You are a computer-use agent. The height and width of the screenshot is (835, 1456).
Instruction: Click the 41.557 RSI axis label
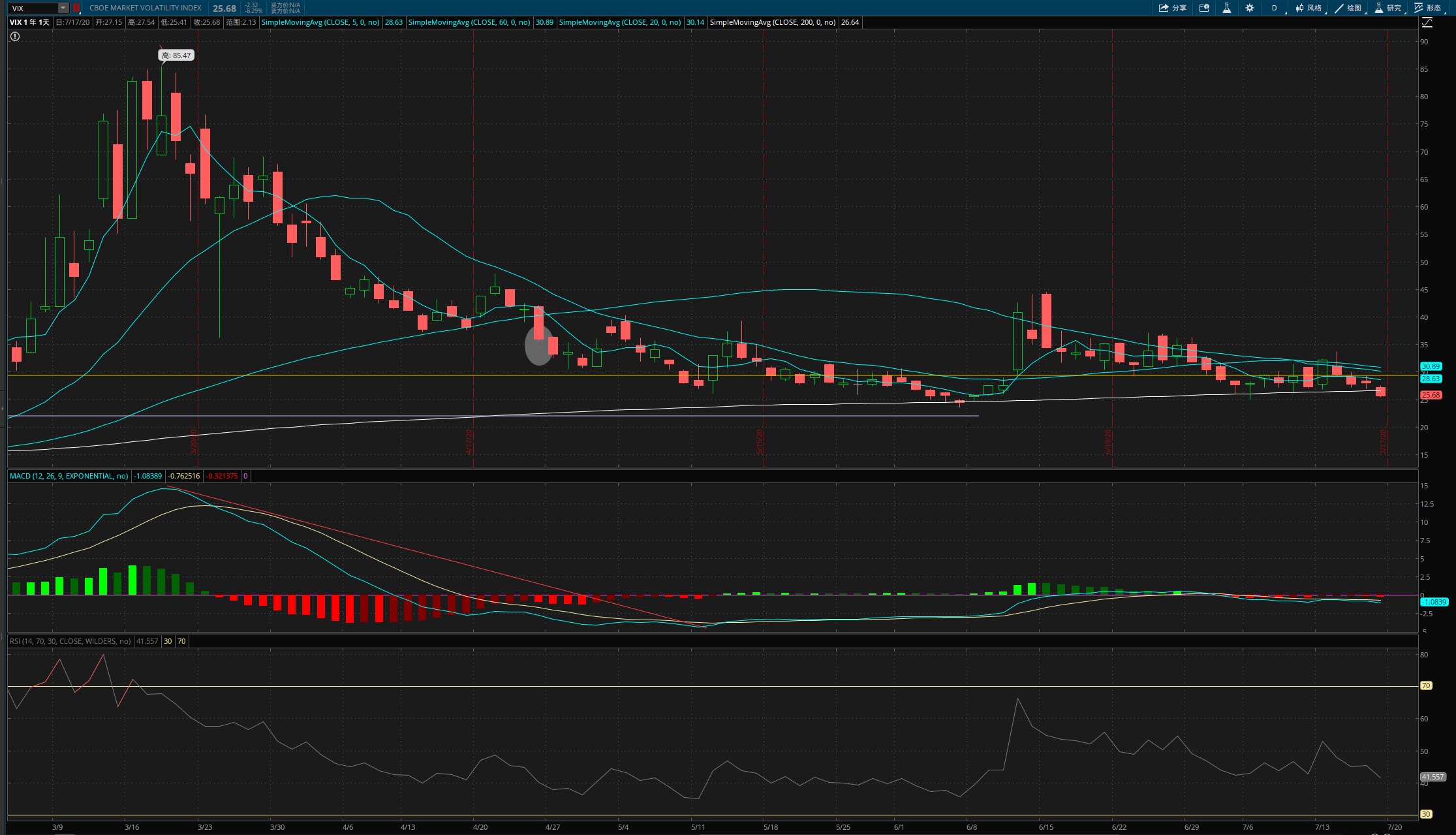click(x=1433, y=777)
